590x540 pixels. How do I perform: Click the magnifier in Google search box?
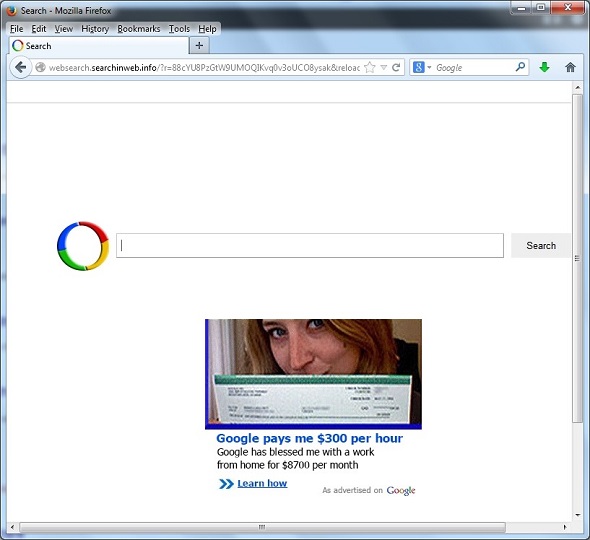(x=520, y=67)
